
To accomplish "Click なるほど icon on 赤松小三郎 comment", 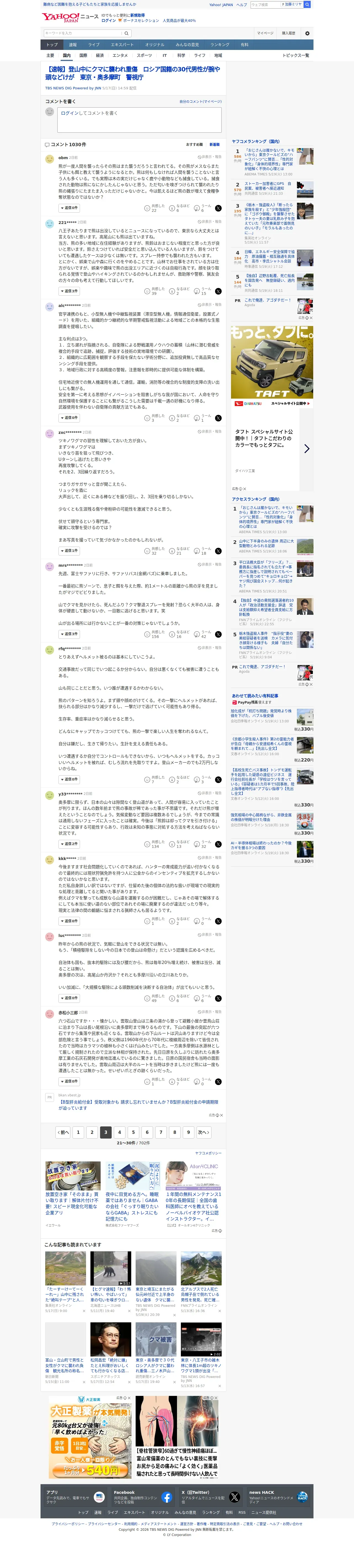I will pos(172,1082).
